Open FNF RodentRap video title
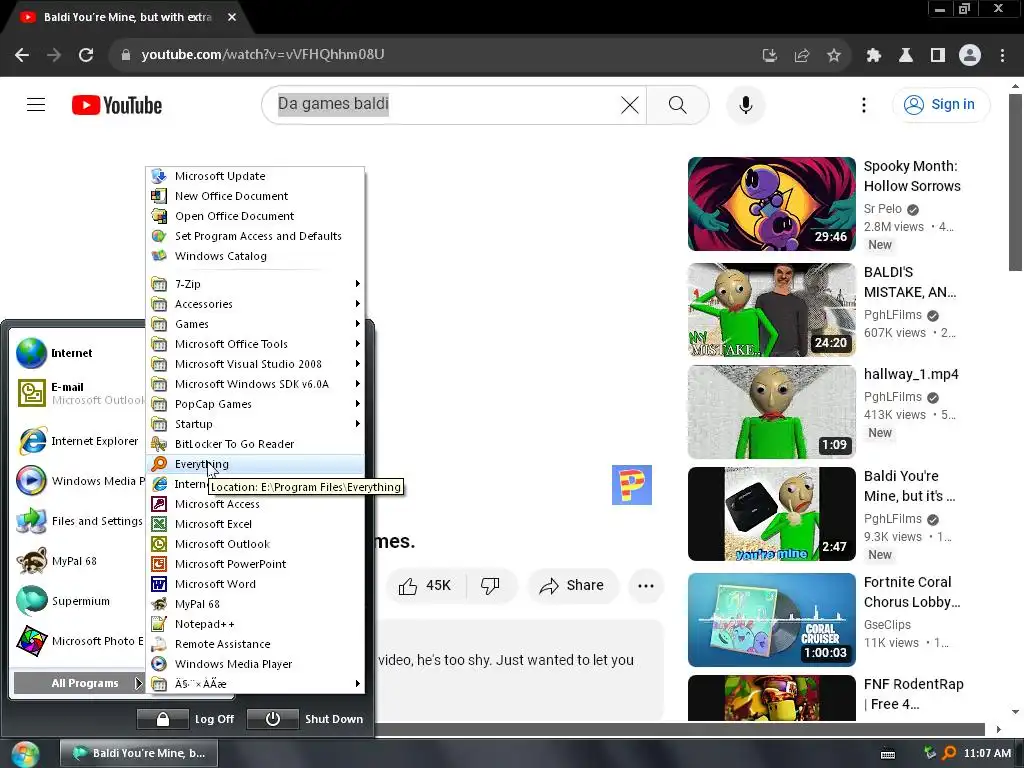The image size is (1024, 768). 914,694
